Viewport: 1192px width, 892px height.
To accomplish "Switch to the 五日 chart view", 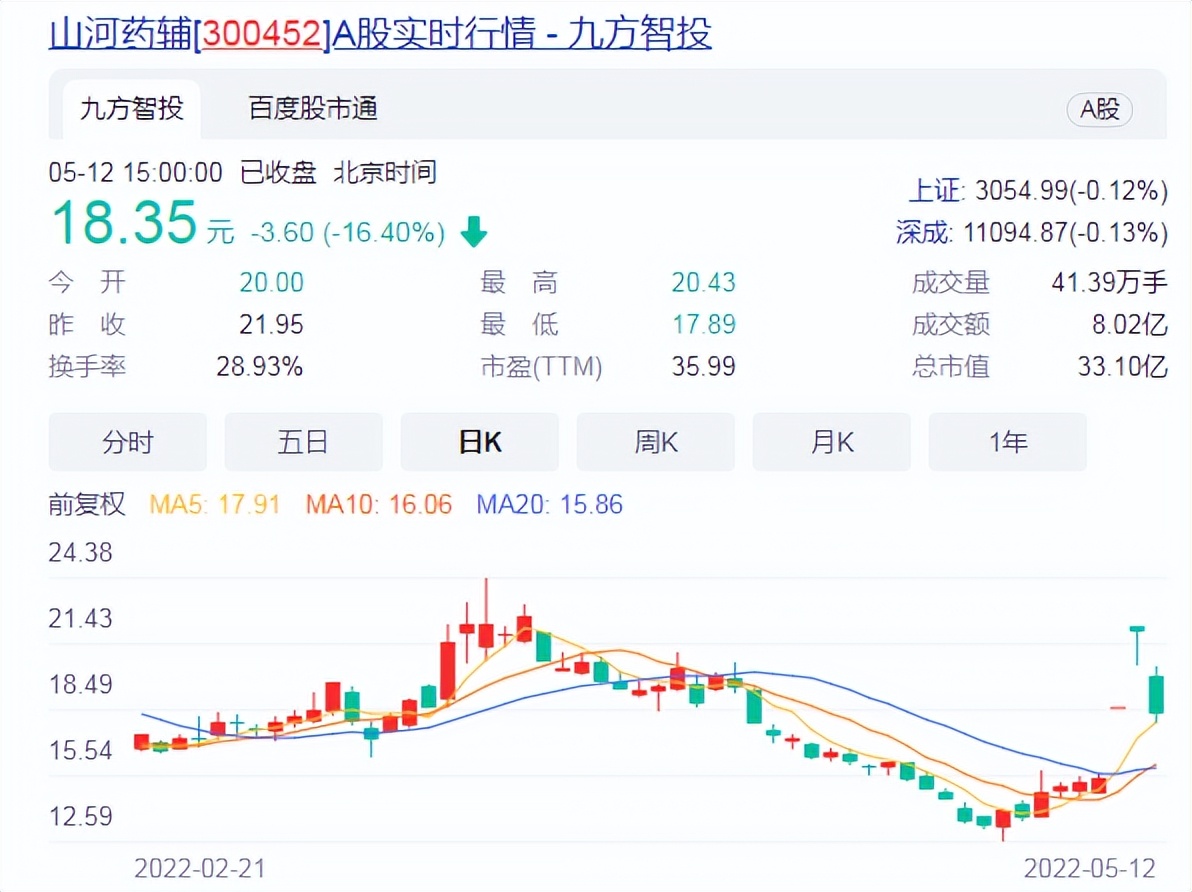I will [303, 442].
